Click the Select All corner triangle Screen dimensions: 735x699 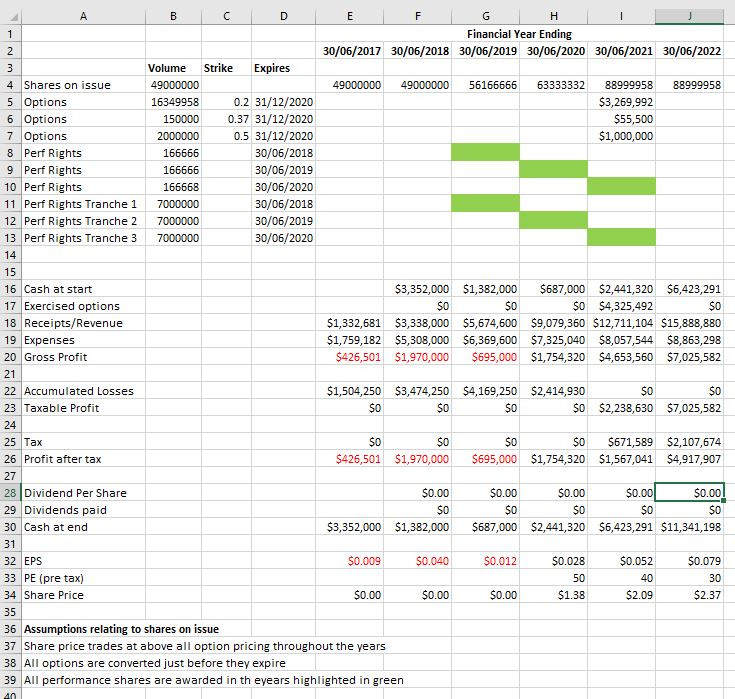click(14, 17)
